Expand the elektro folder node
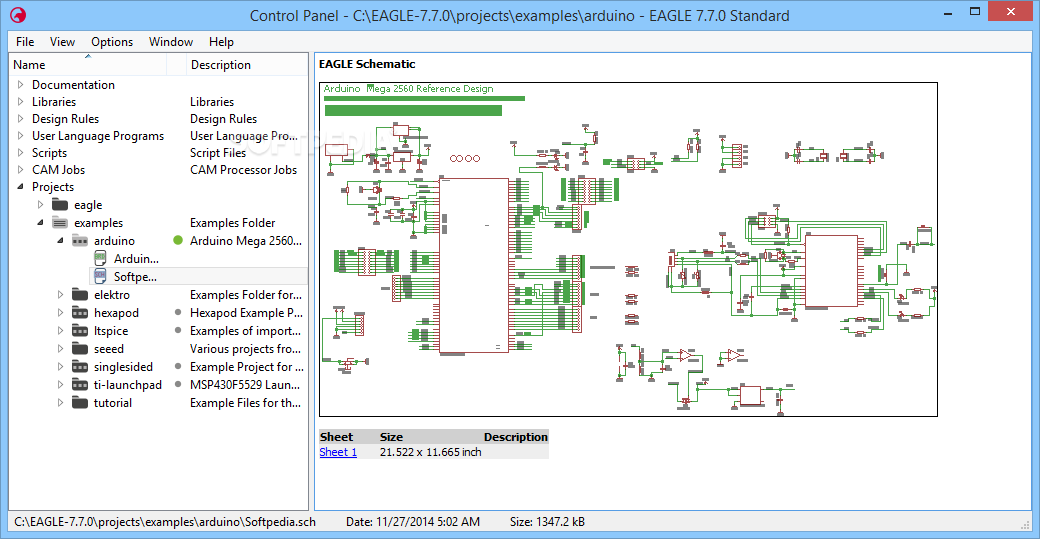The width and height of the screenshot is (1040, 539). (x=60, y=294)
